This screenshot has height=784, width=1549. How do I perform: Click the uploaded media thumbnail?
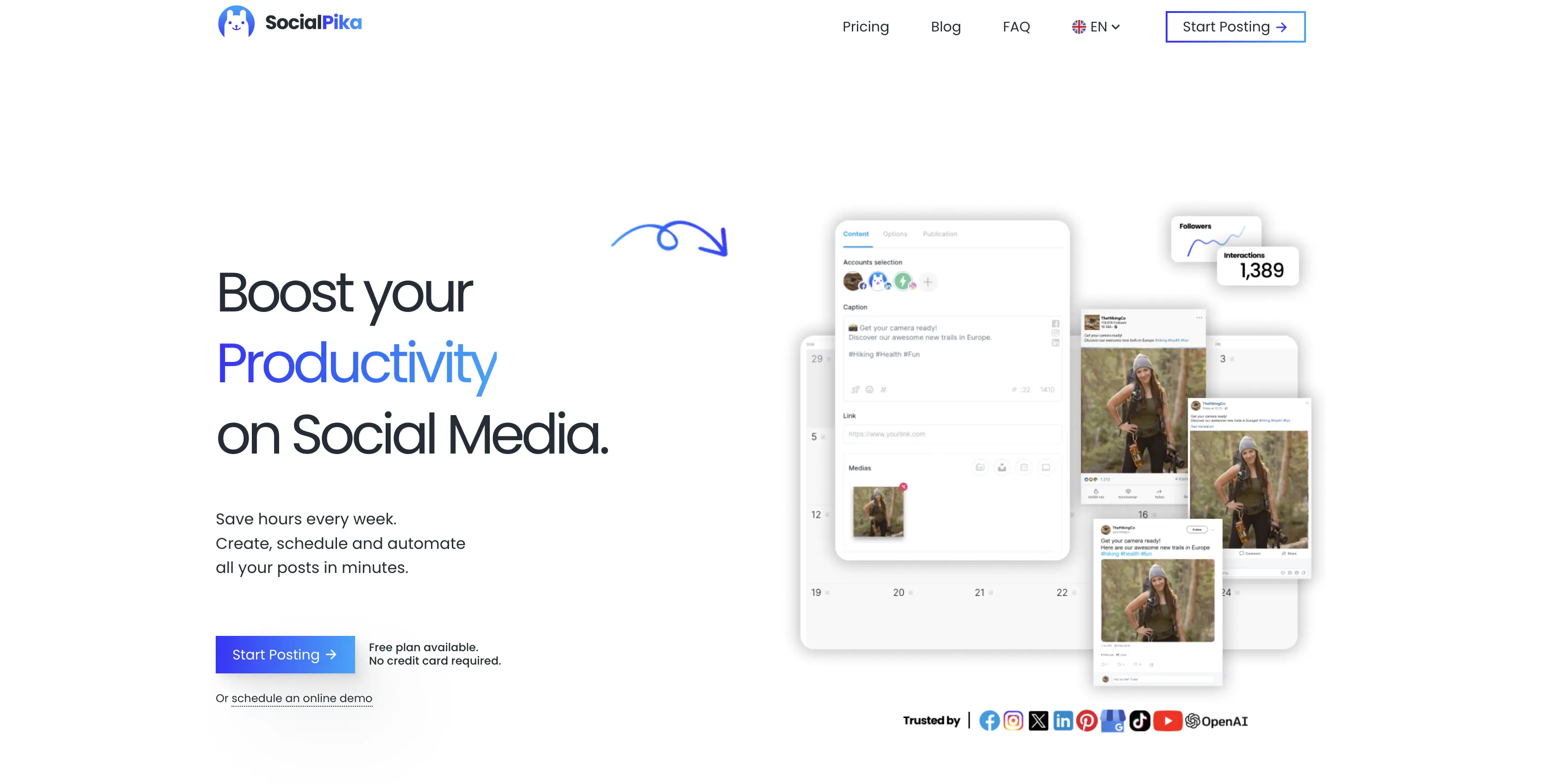click(879, 512)
